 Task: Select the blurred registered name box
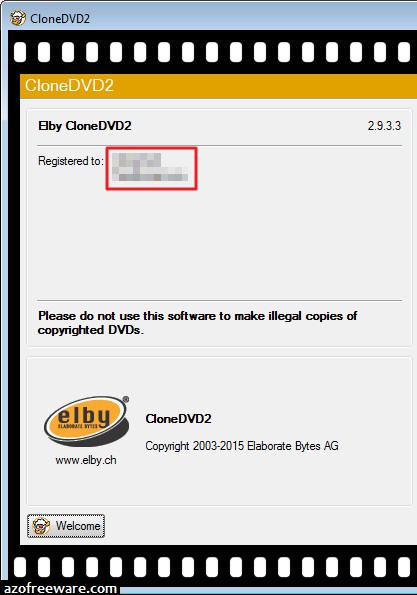click(x=151, y=168)
